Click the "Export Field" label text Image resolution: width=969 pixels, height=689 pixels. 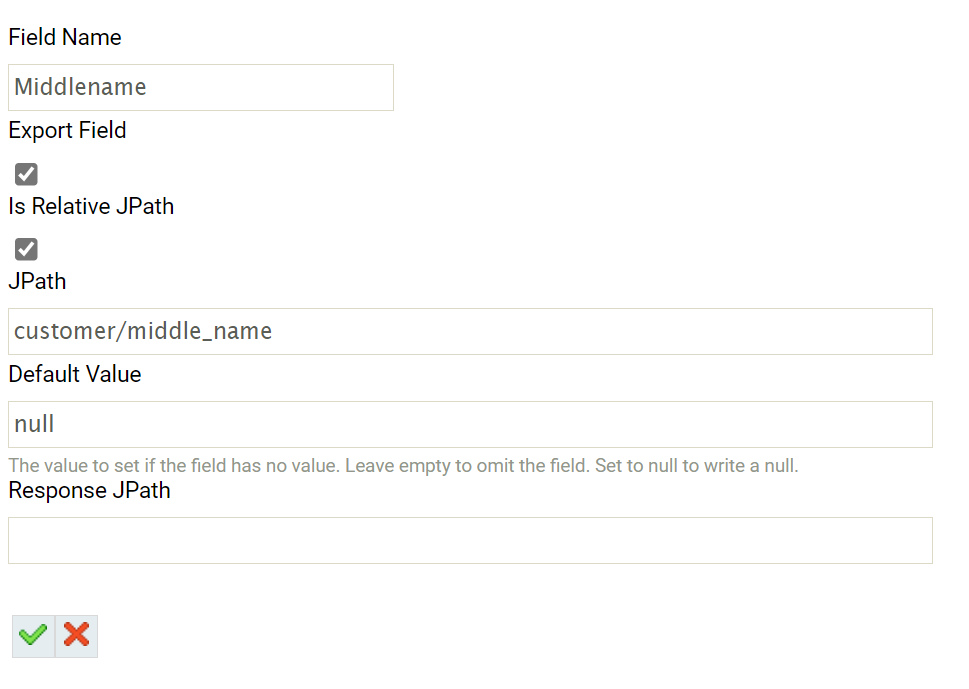67,130
